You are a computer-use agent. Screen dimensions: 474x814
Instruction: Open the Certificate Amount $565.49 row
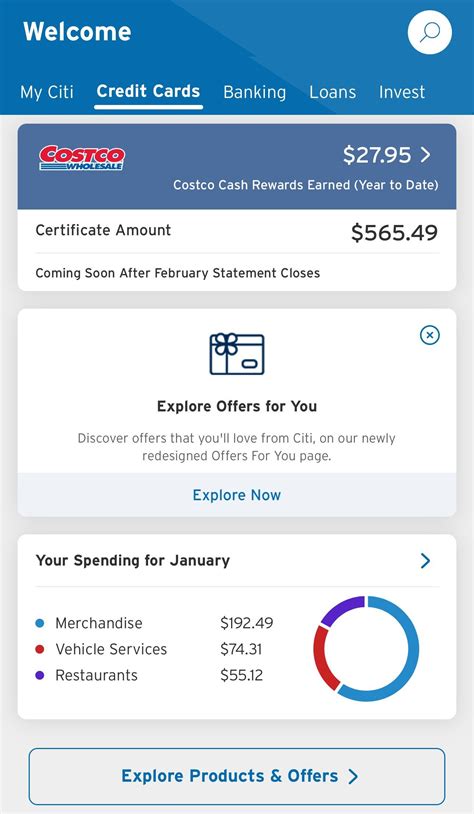coord(237,232)
